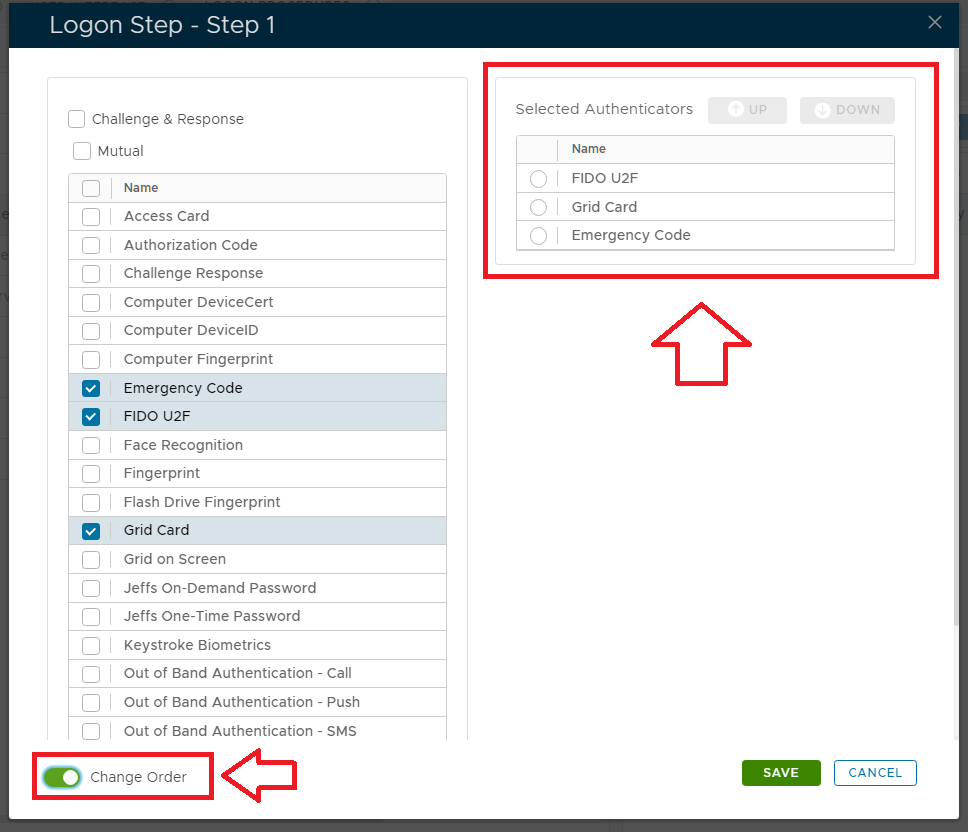Click Jeffs One-Time Password row text
Image resolution: width=968 pixels, height=832 pixels.
(212, 616)
